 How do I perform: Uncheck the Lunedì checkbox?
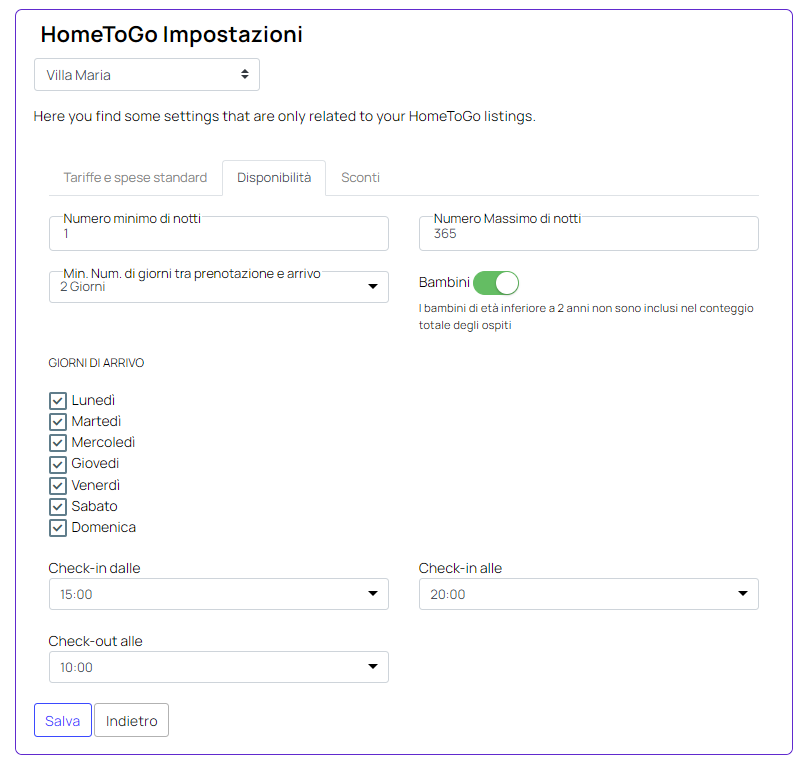click(x=58, y=401)
